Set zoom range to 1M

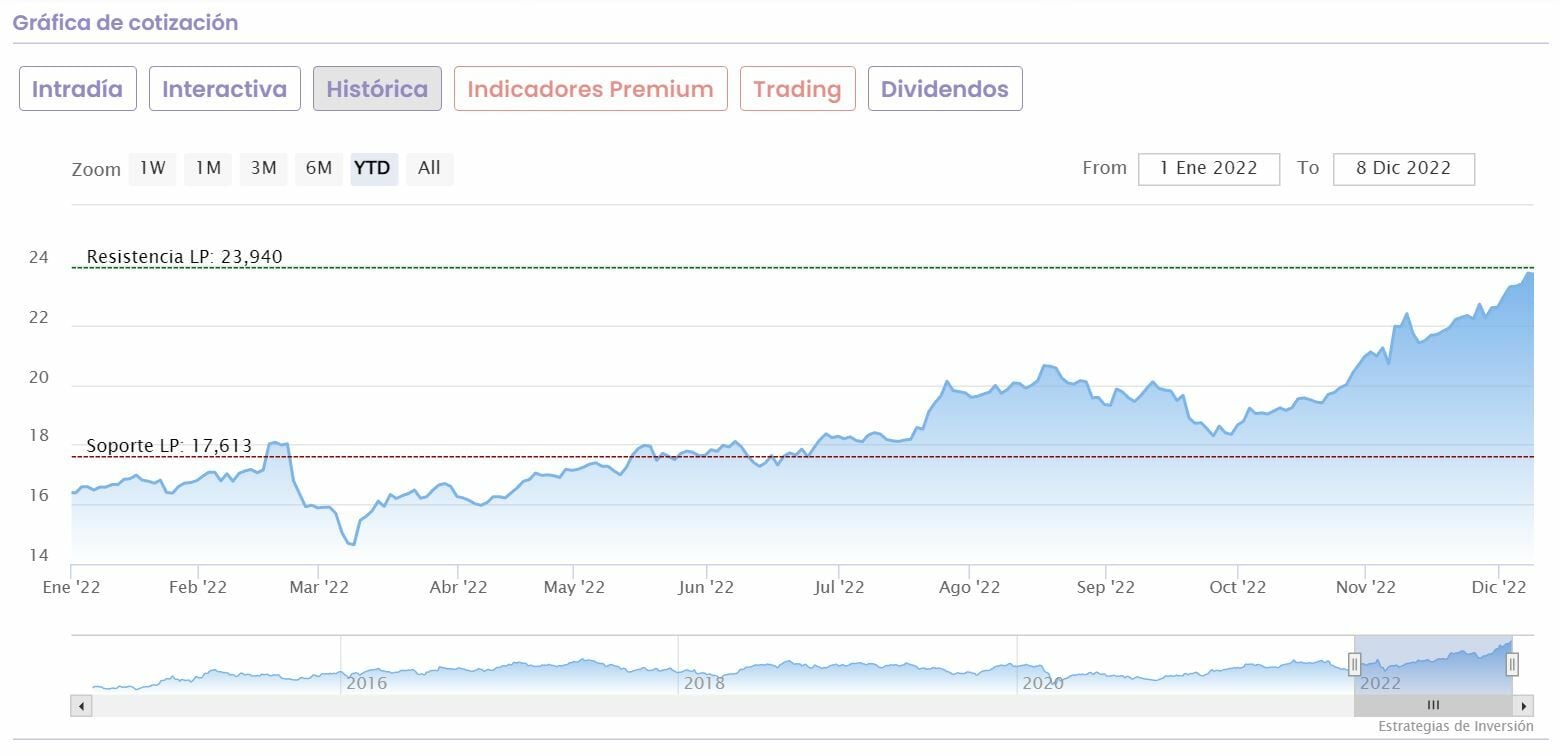(x=208, y=169)
